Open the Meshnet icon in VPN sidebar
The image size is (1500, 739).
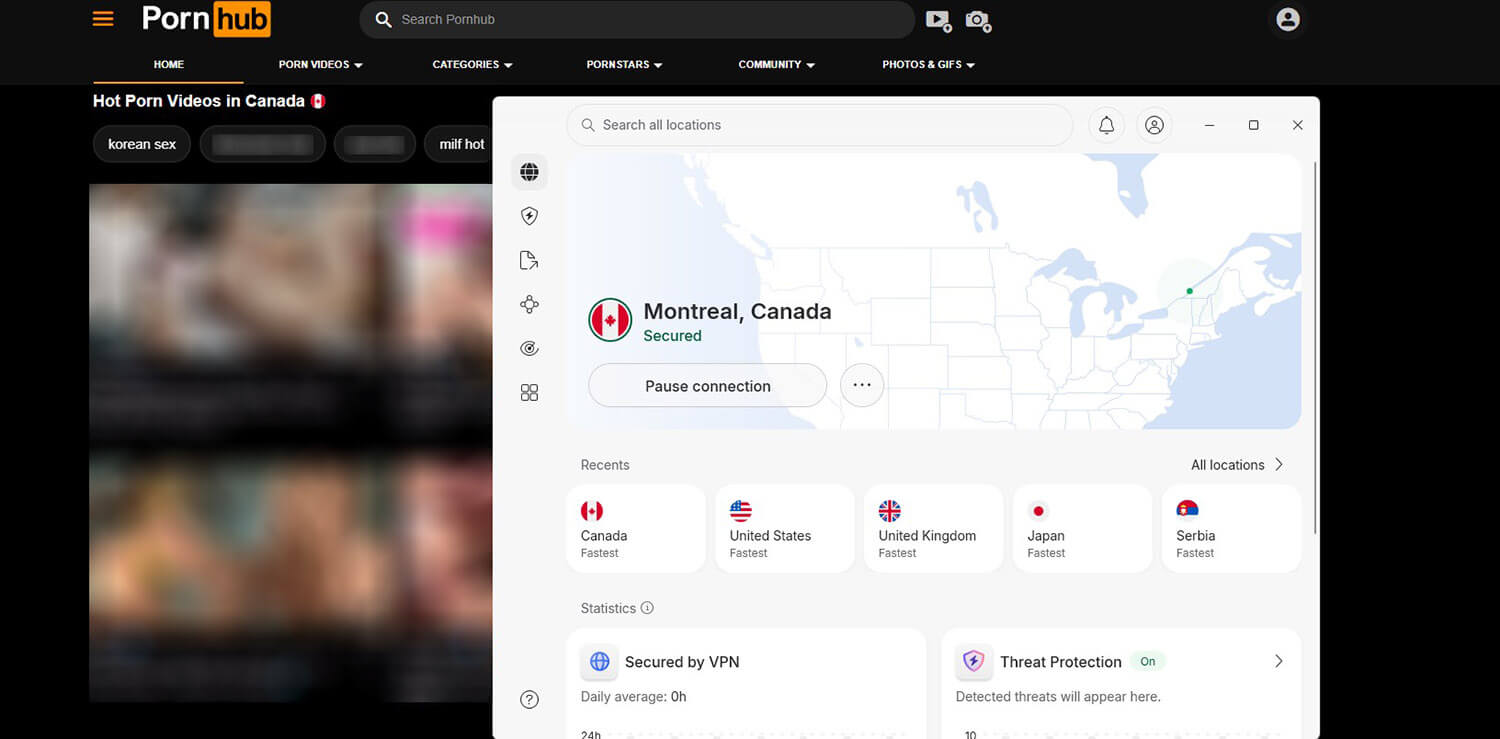(530, 304)
